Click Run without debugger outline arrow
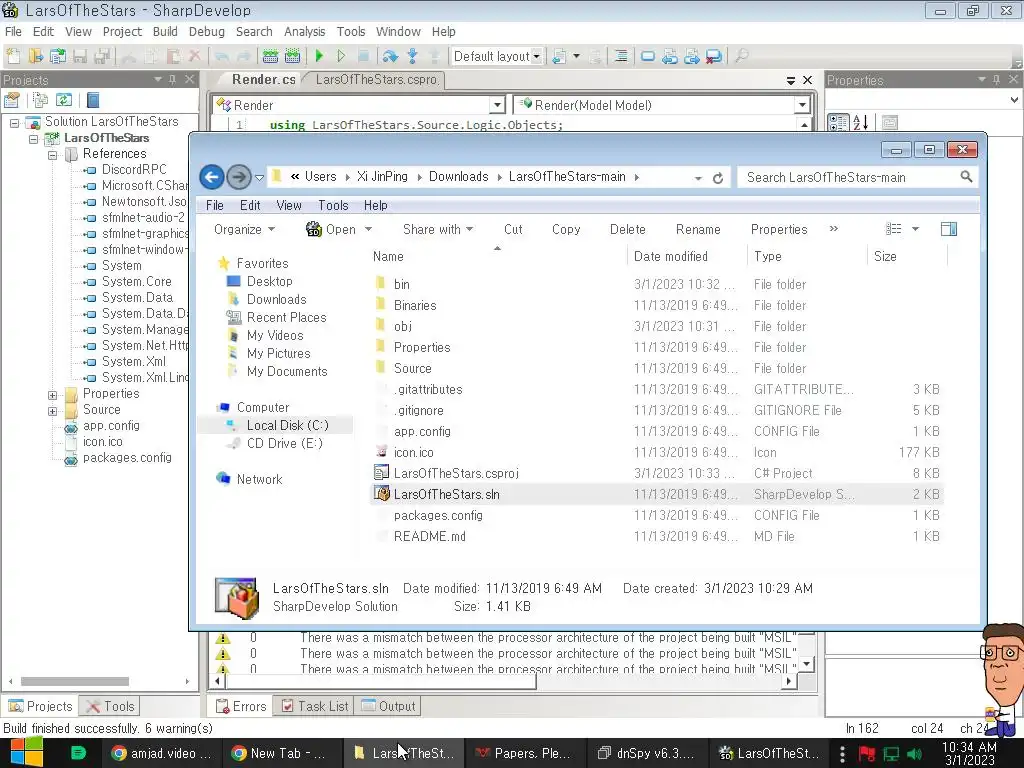Viewport: 1024px width, 768px height. pos(341,56)
